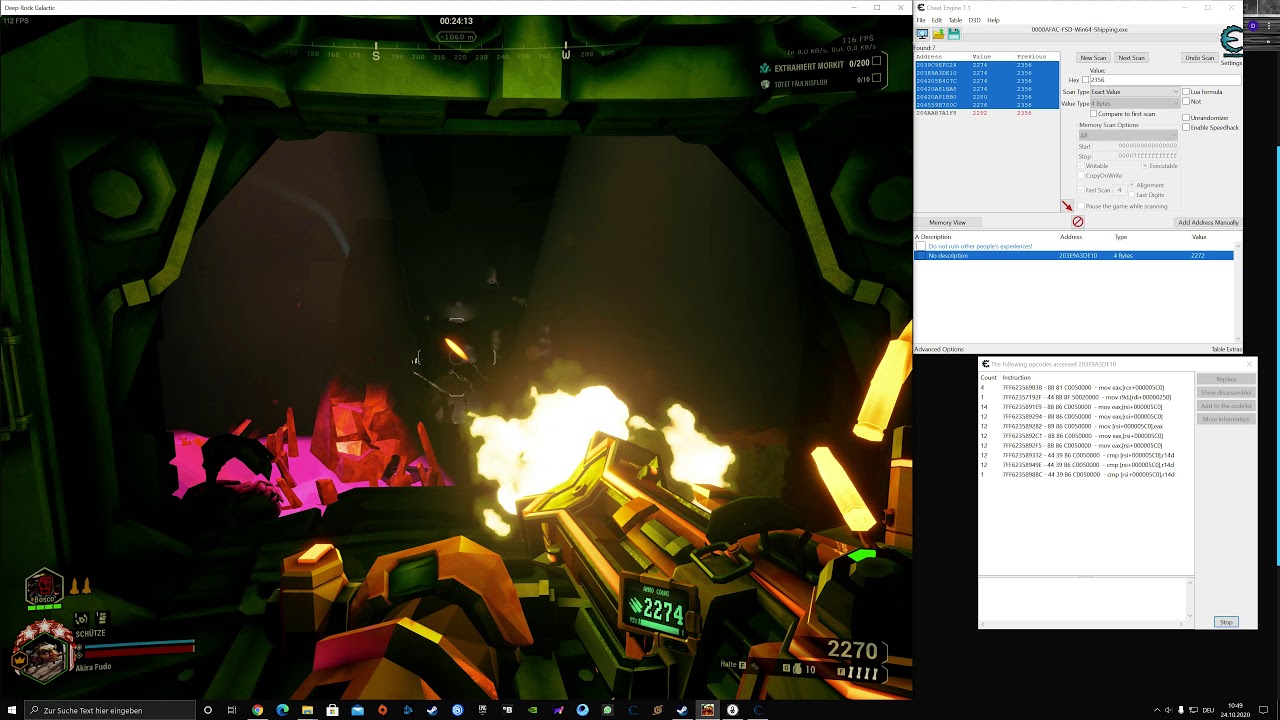Open the Scan Type dropdown
Screen dimensions: 1280x720
pyautogui.click(x=1135, y=92)
